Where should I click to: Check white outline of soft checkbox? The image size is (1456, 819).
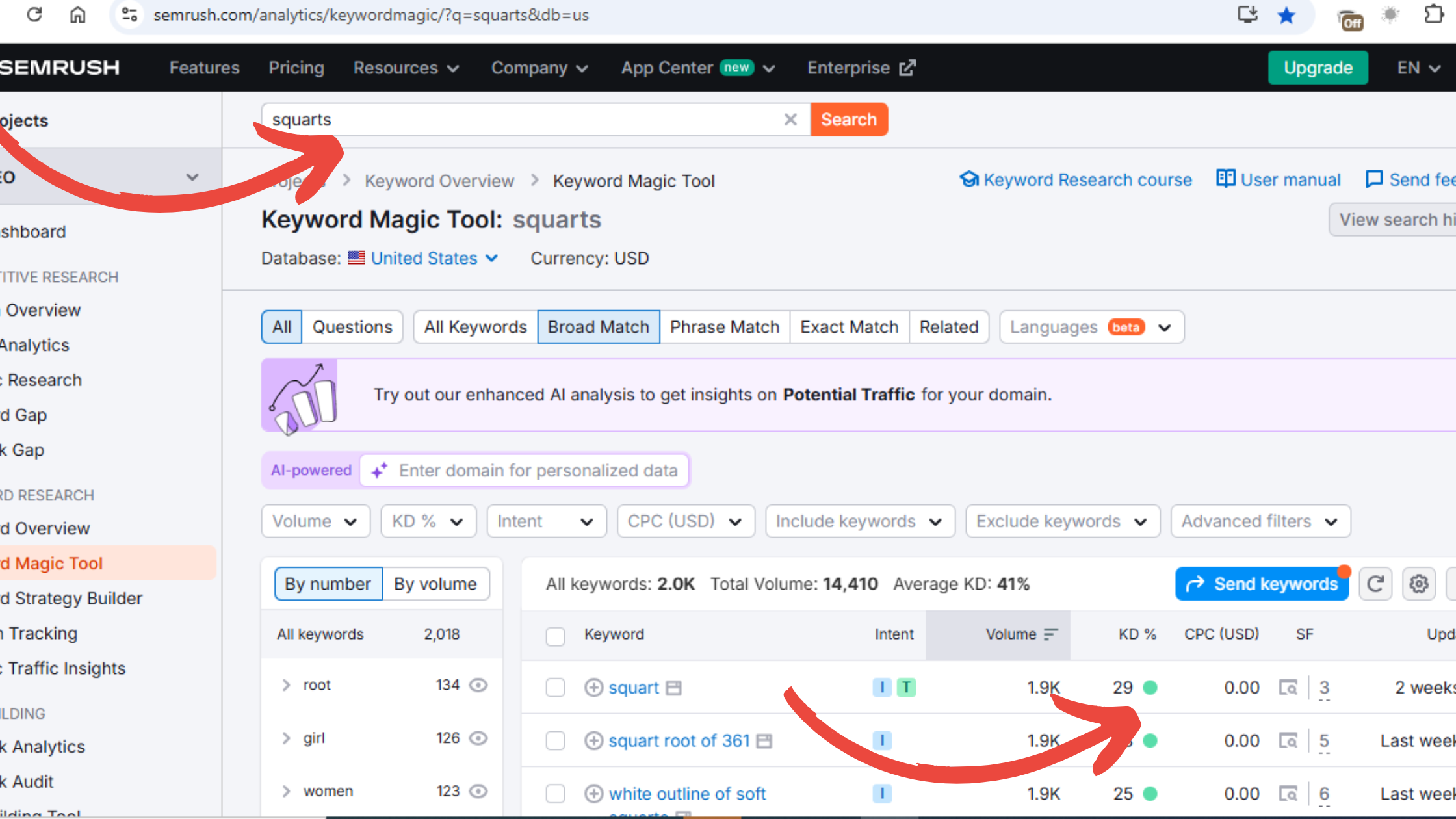tap(555, 794)
